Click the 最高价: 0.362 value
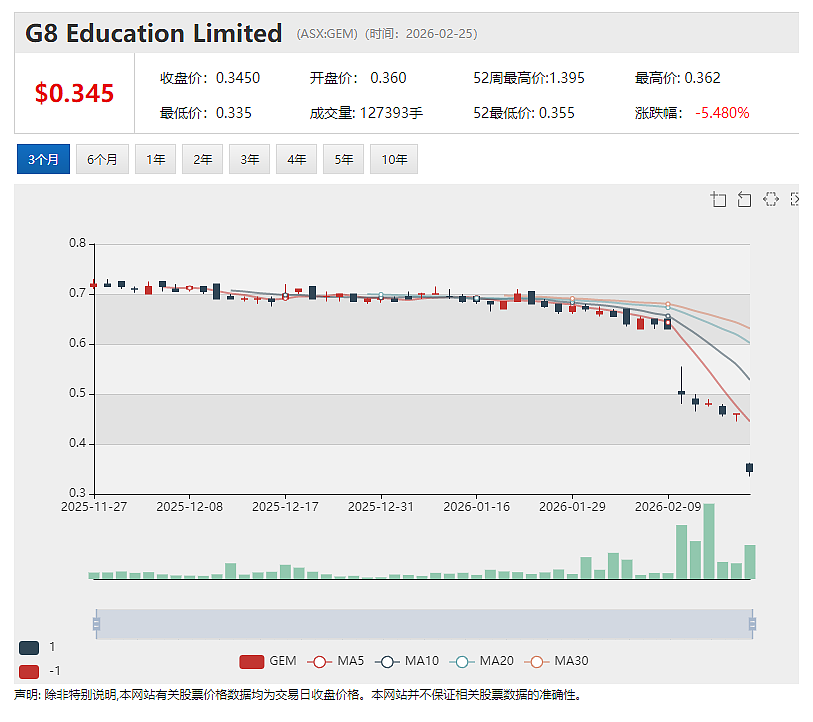The height and width of the screenshot is (722, 813). tap(678, 78)
